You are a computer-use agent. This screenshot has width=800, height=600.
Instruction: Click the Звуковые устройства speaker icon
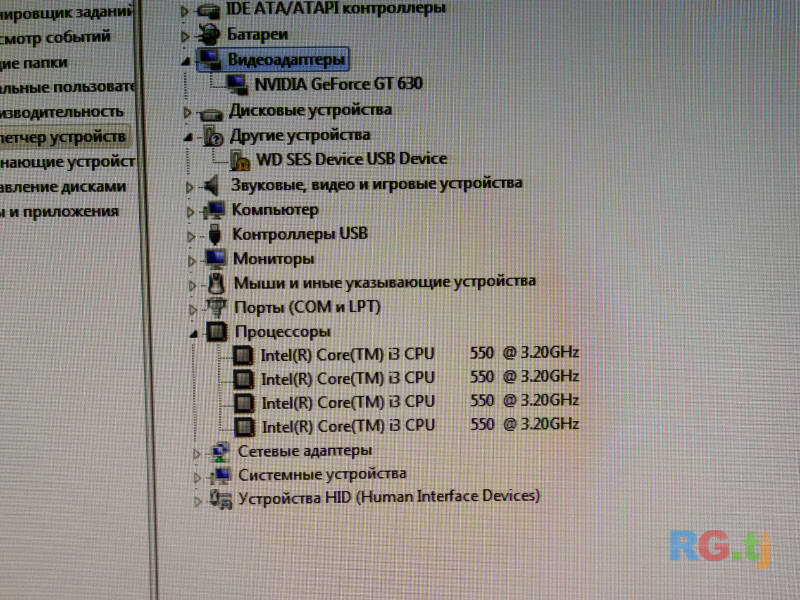click(x=211, y=185)
